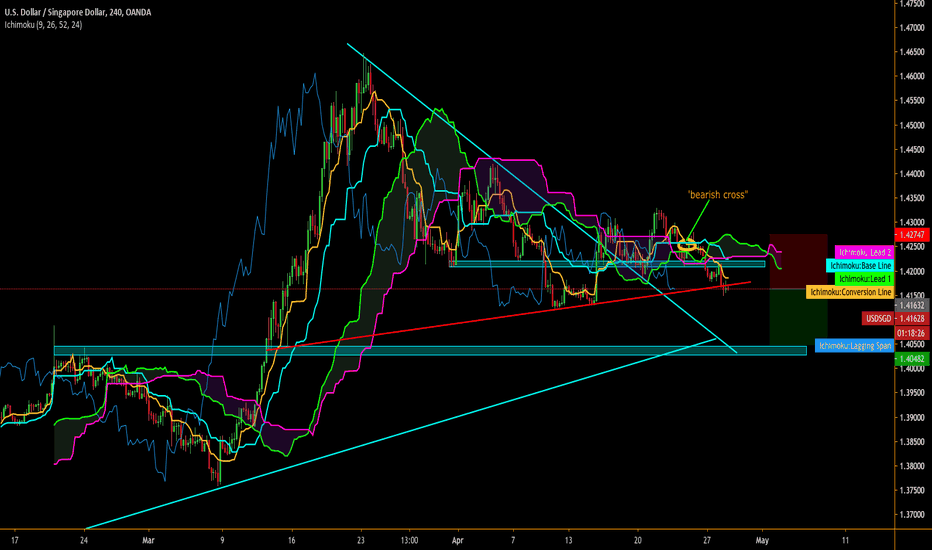The width and height of the screenshot is (932, 550).
Task: Click the 1.45000 price axis label
Action: click(912, 125)
